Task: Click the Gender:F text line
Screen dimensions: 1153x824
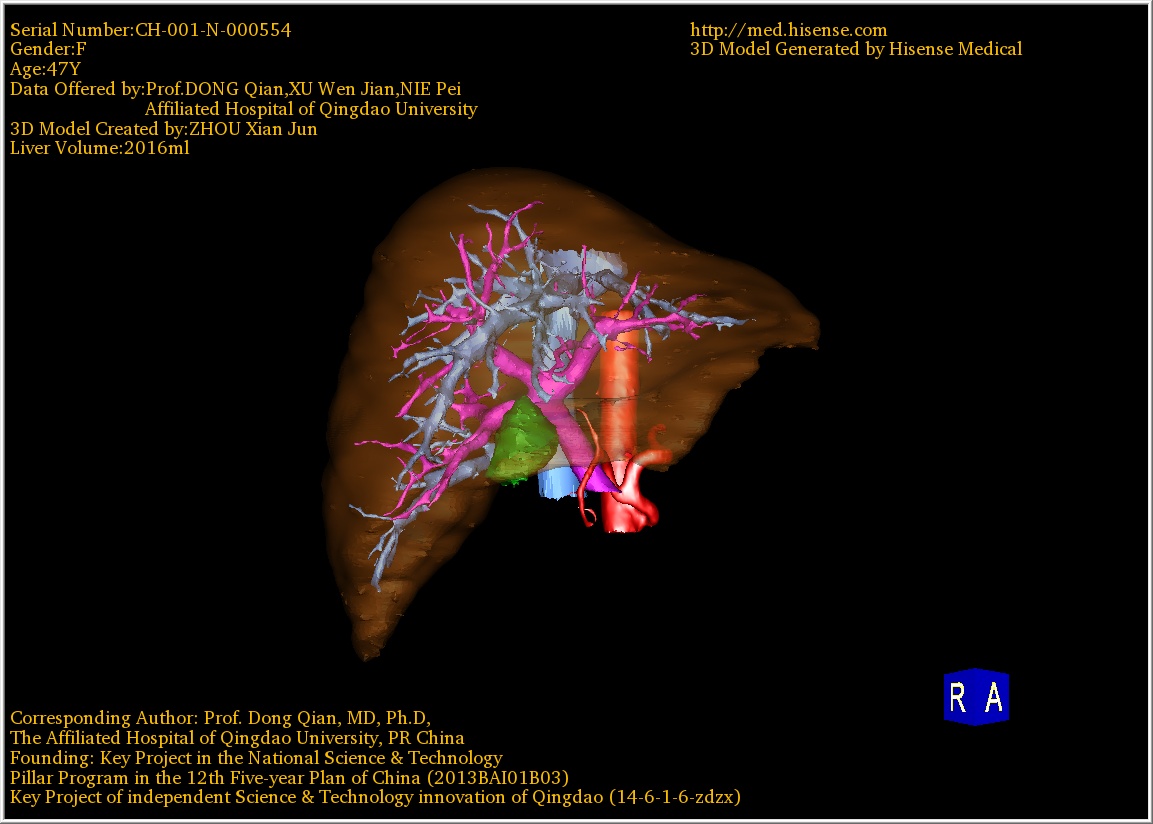Action: tap(48, 49)
